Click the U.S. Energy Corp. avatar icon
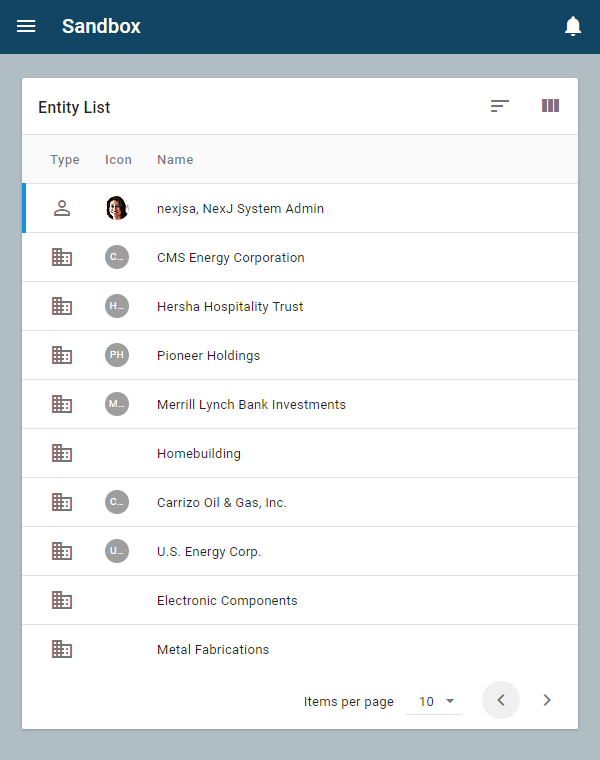This screenshot has height=760, width=600. click(117, 551)
